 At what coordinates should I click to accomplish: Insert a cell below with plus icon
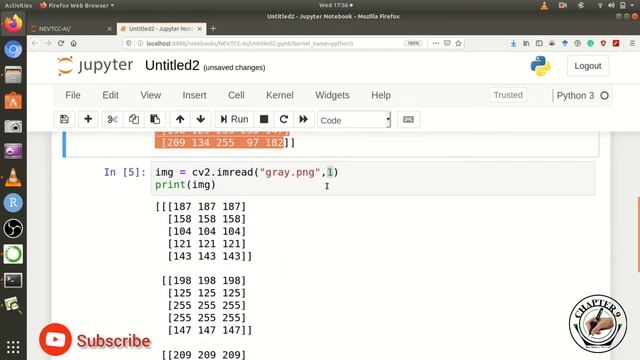click(x=88, y=119)
